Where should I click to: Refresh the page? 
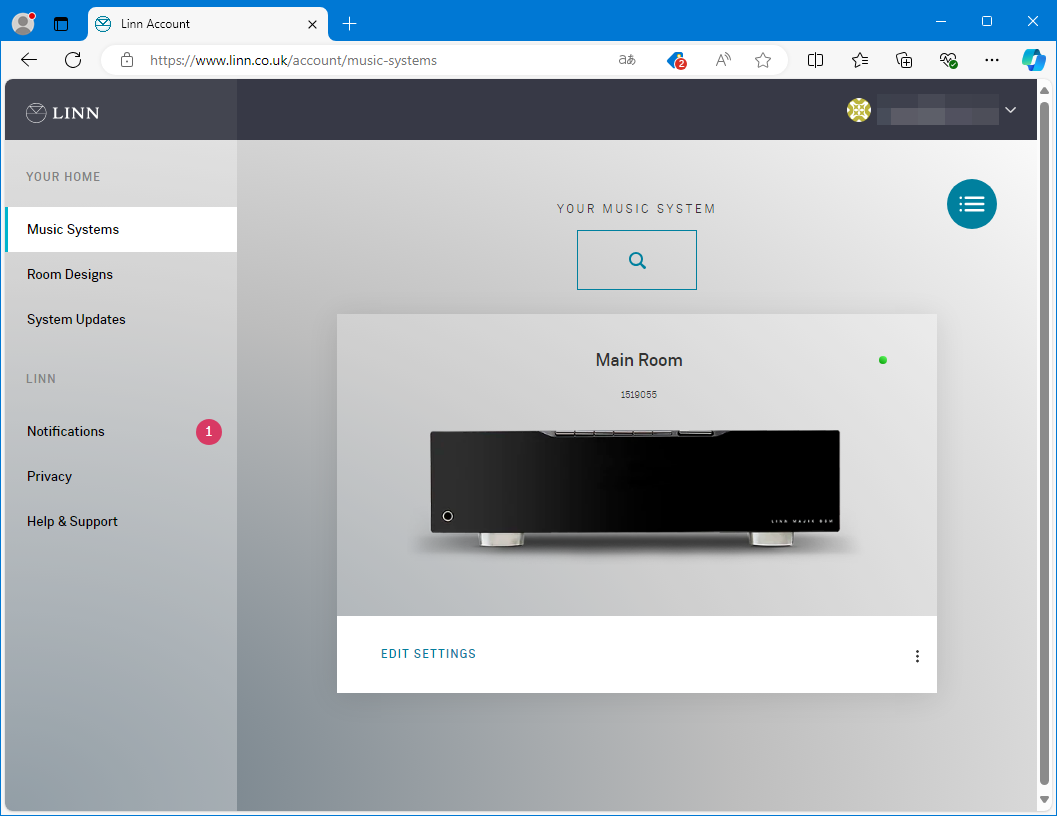(73, 60)
